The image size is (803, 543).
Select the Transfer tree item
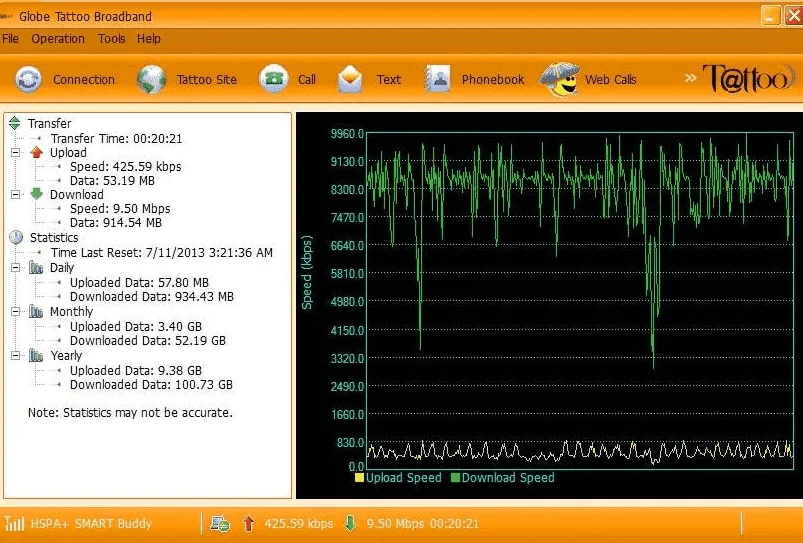pyautogui.click(x=49, y=123)
